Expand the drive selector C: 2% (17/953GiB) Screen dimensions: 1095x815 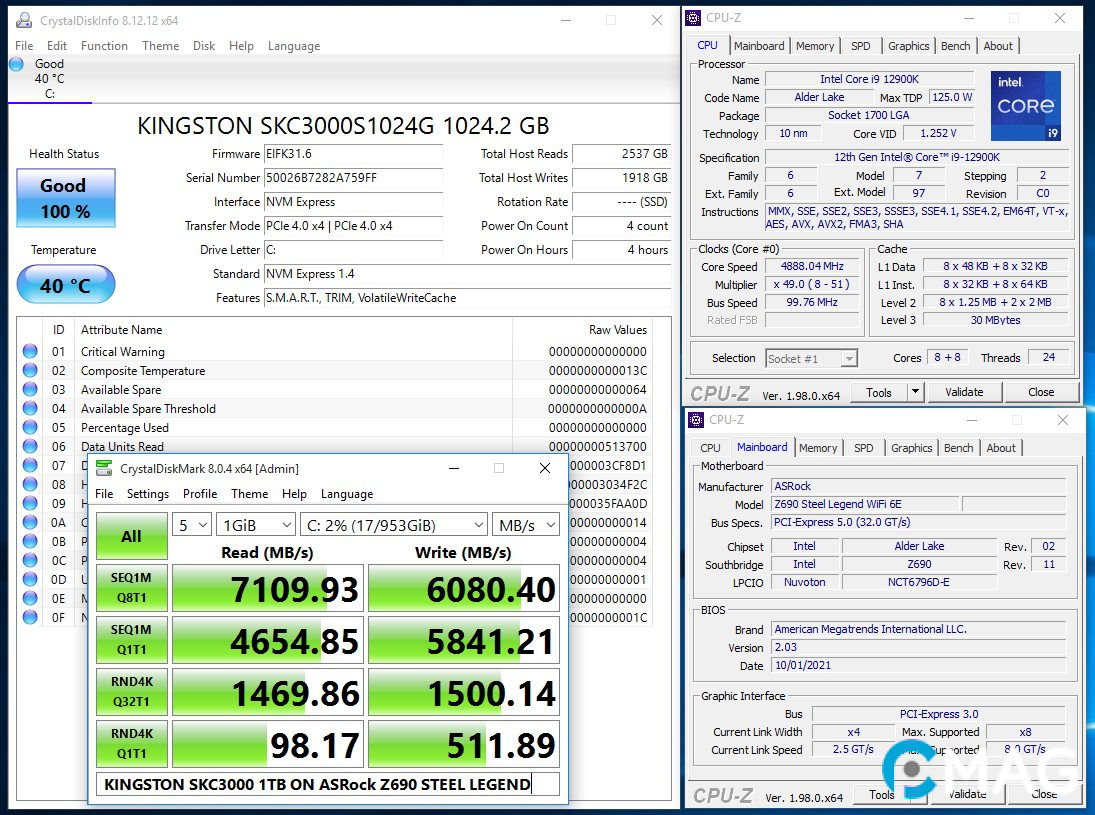coord(394,525)
